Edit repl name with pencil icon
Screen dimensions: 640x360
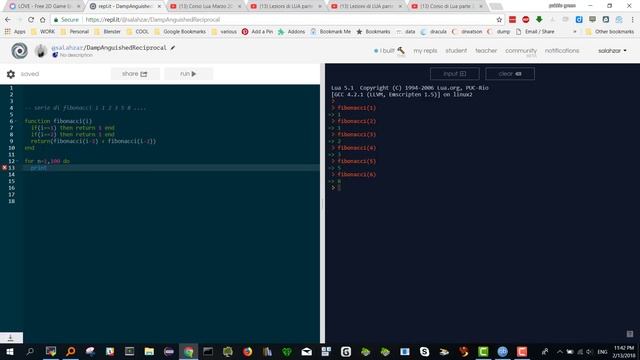[x=173, y=48]
